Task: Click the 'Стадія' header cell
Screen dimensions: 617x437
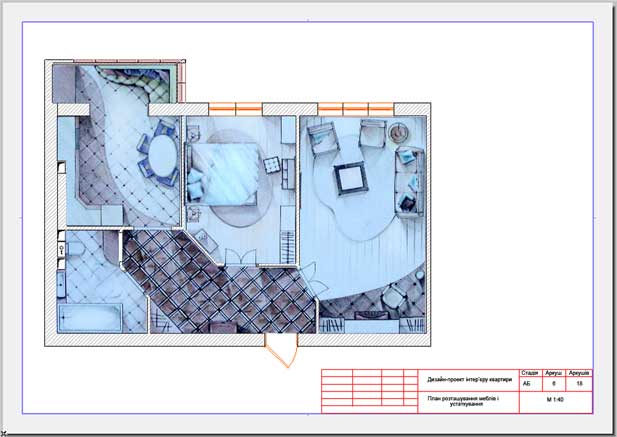Action: click(x=530, y=372)
